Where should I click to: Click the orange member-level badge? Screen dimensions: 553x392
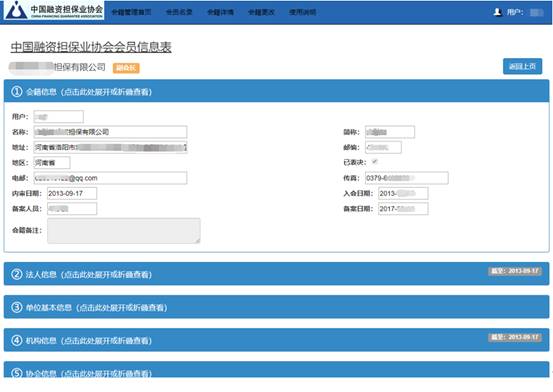pyautogui.click(x=126, y=68)
